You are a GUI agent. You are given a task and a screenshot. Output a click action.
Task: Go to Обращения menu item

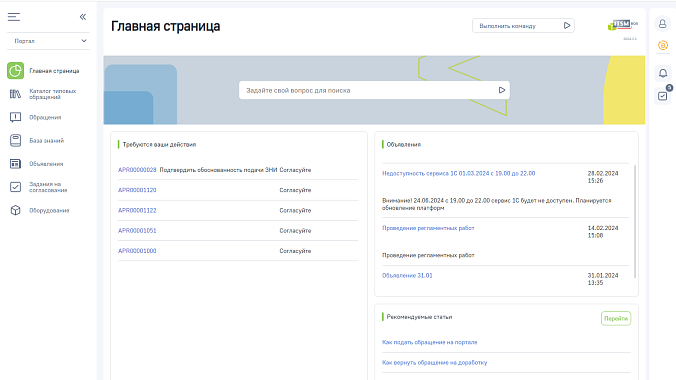click(45, 117)
